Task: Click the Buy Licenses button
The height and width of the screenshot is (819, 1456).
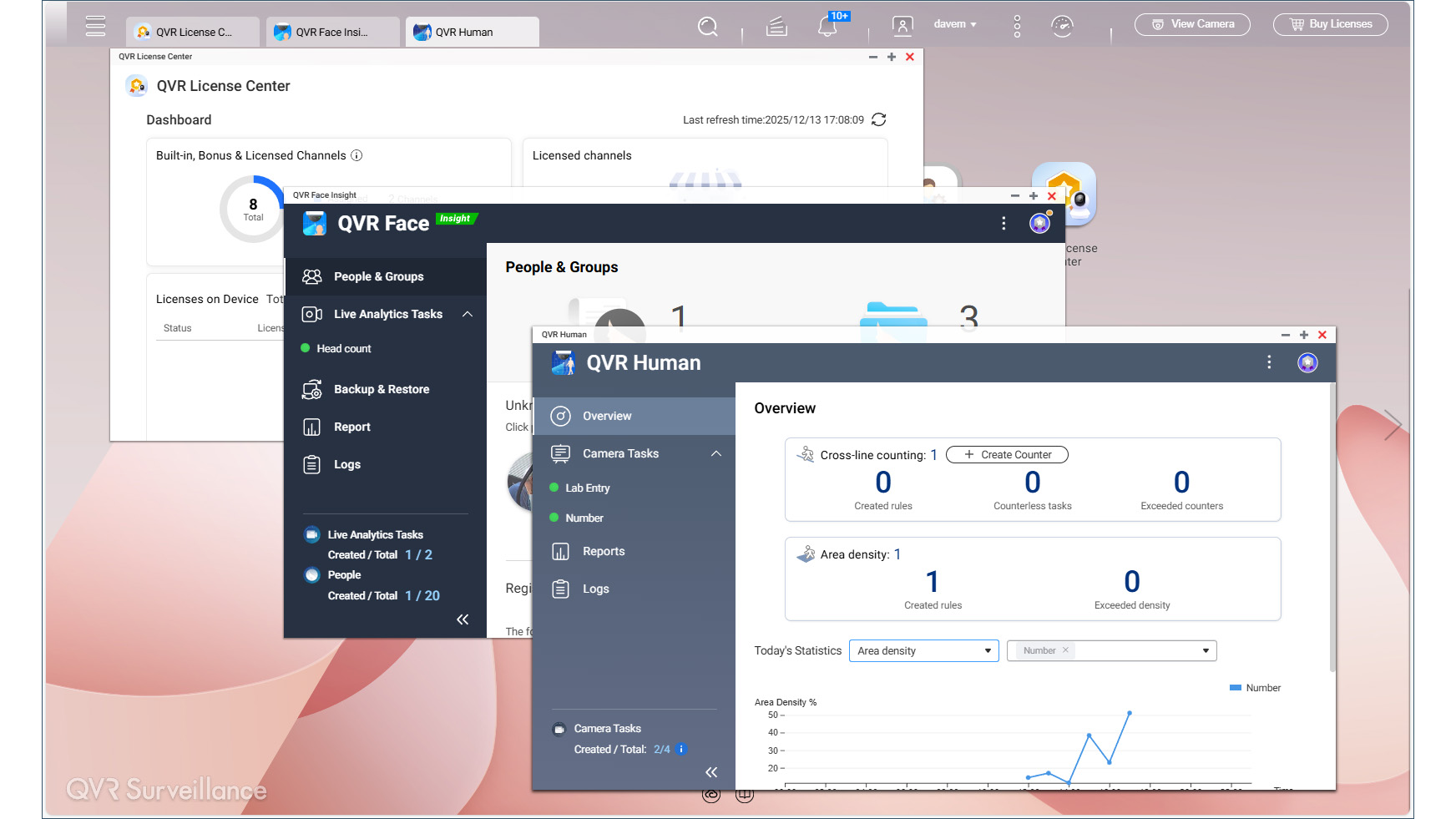Action: click(1330, 24)
